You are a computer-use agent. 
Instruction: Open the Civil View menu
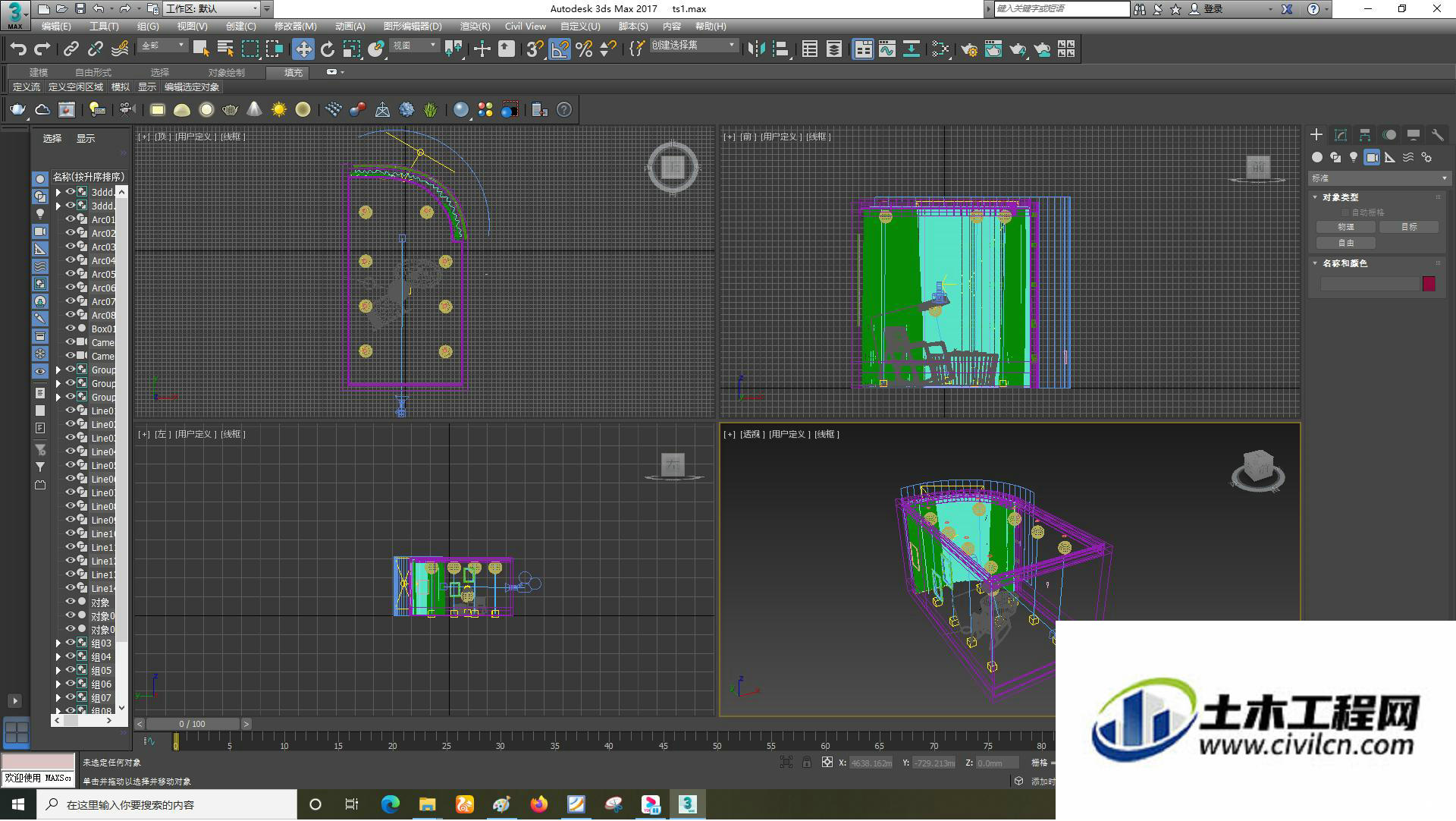pyautogui.click(x=526, y=27)
